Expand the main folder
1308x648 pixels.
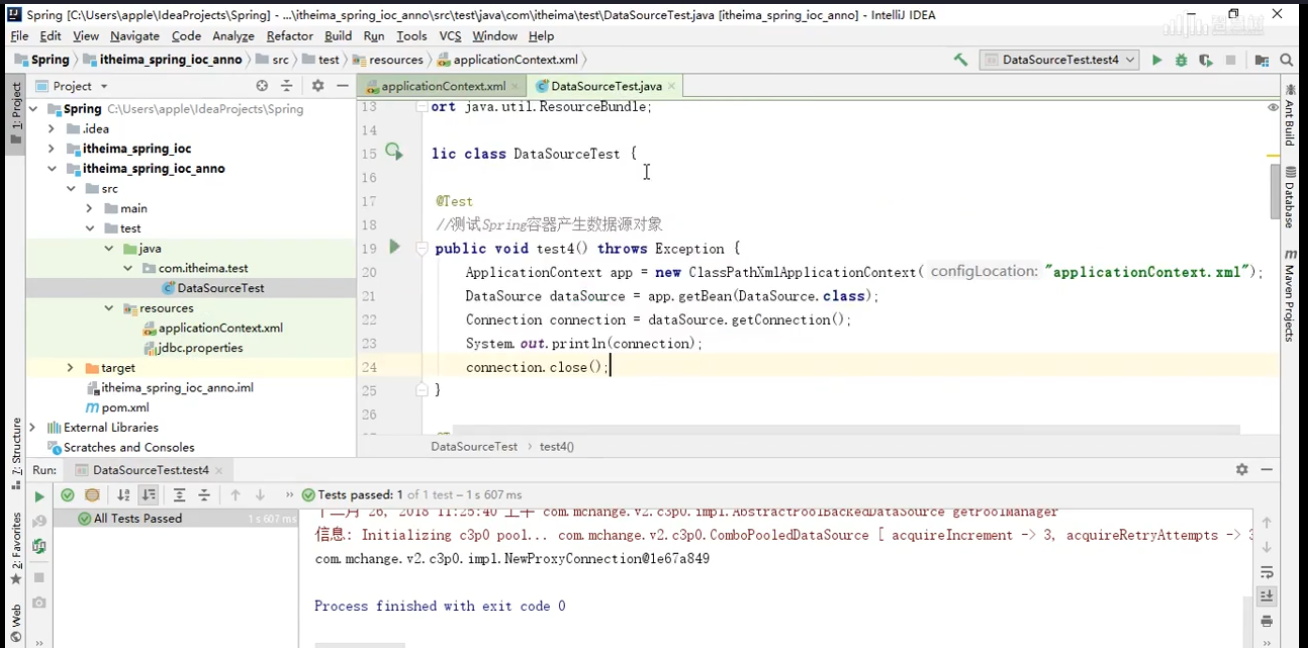coord(89,209)
